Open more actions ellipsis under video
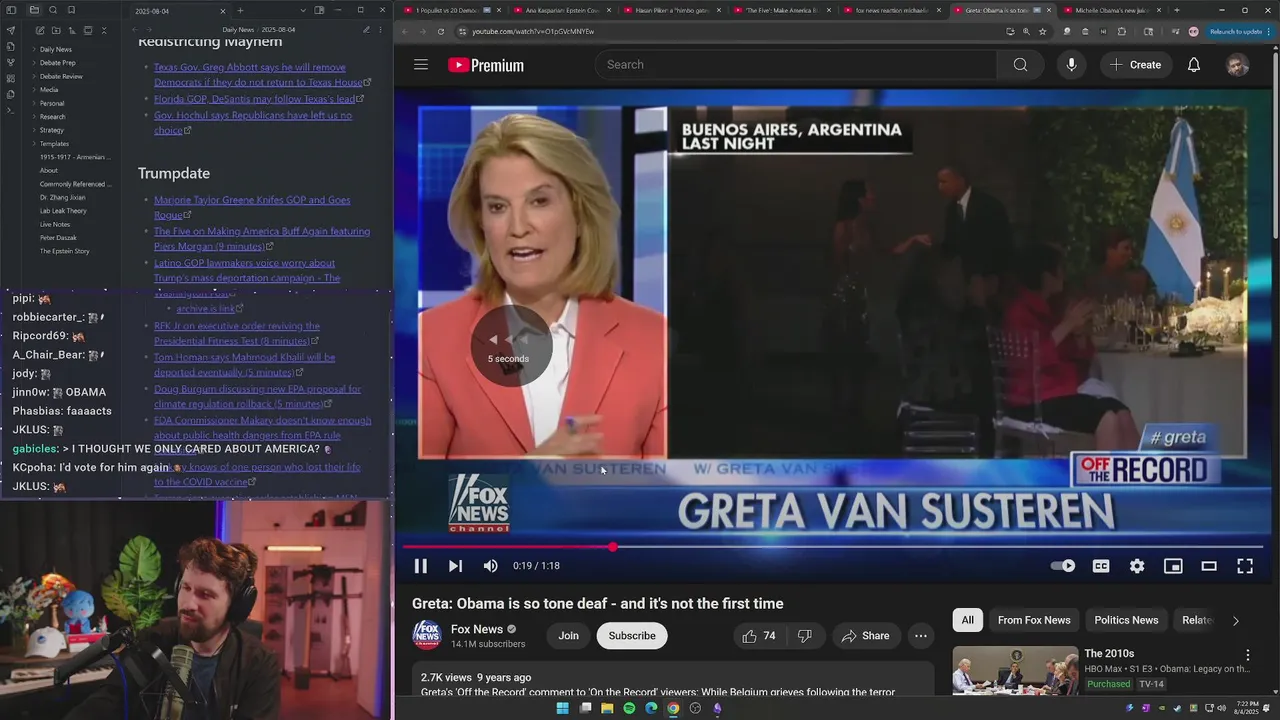Viewport: 1280px width, 720px height. [x=921, y=636]
